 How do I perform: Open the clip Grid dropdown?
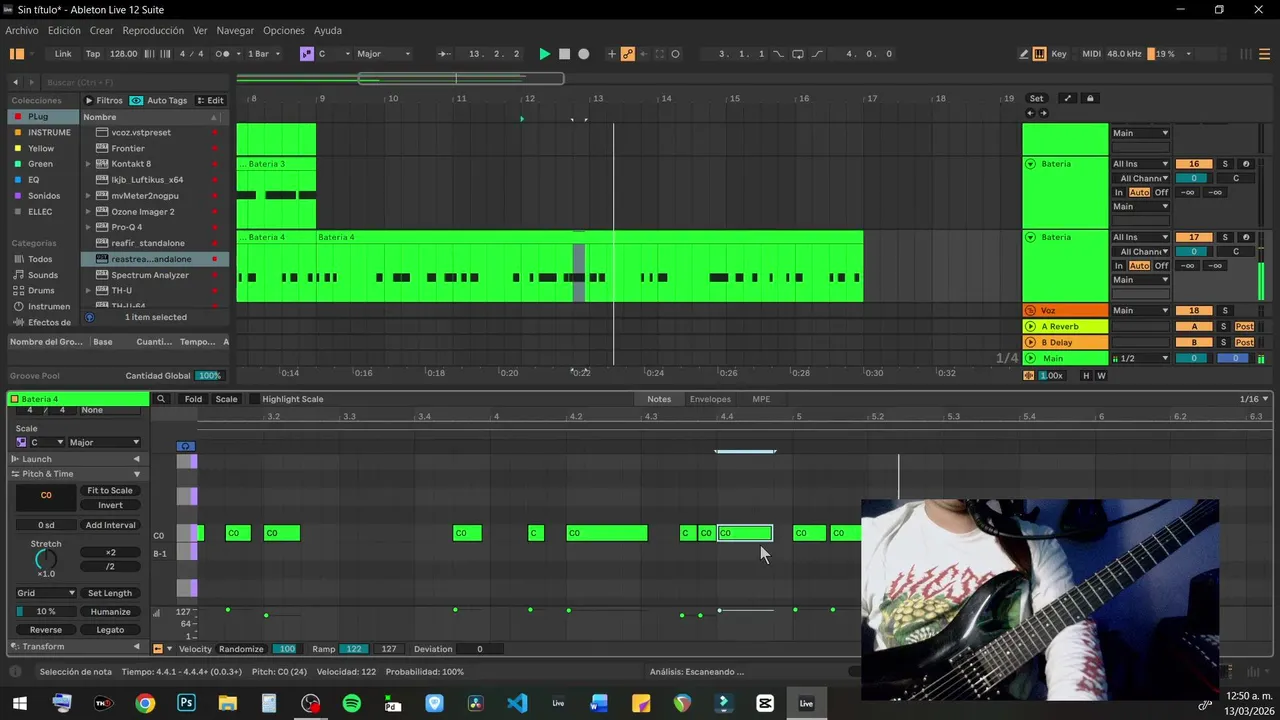click(46, 593)
